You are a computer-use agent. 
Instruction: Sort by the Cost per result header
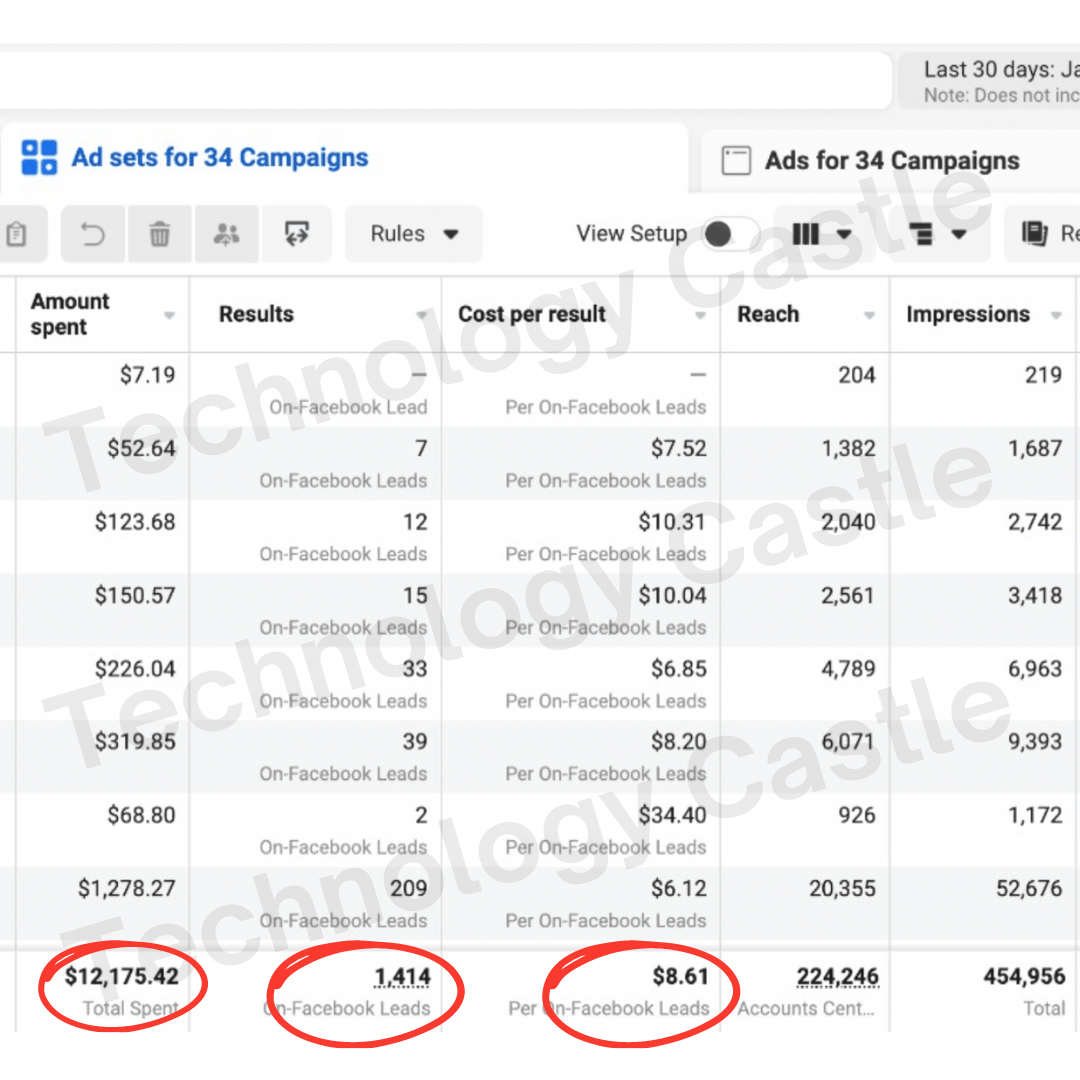tap(532, 314)
